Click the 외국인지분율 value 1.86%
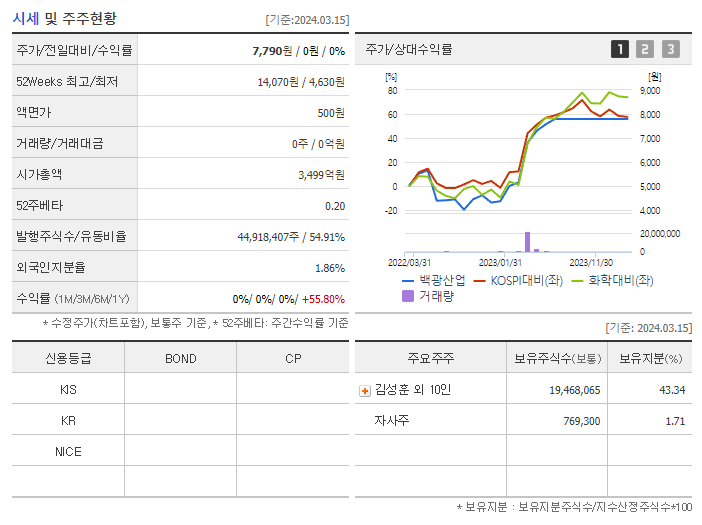Viewport: 702px width, 525px height. click(330, 268)
